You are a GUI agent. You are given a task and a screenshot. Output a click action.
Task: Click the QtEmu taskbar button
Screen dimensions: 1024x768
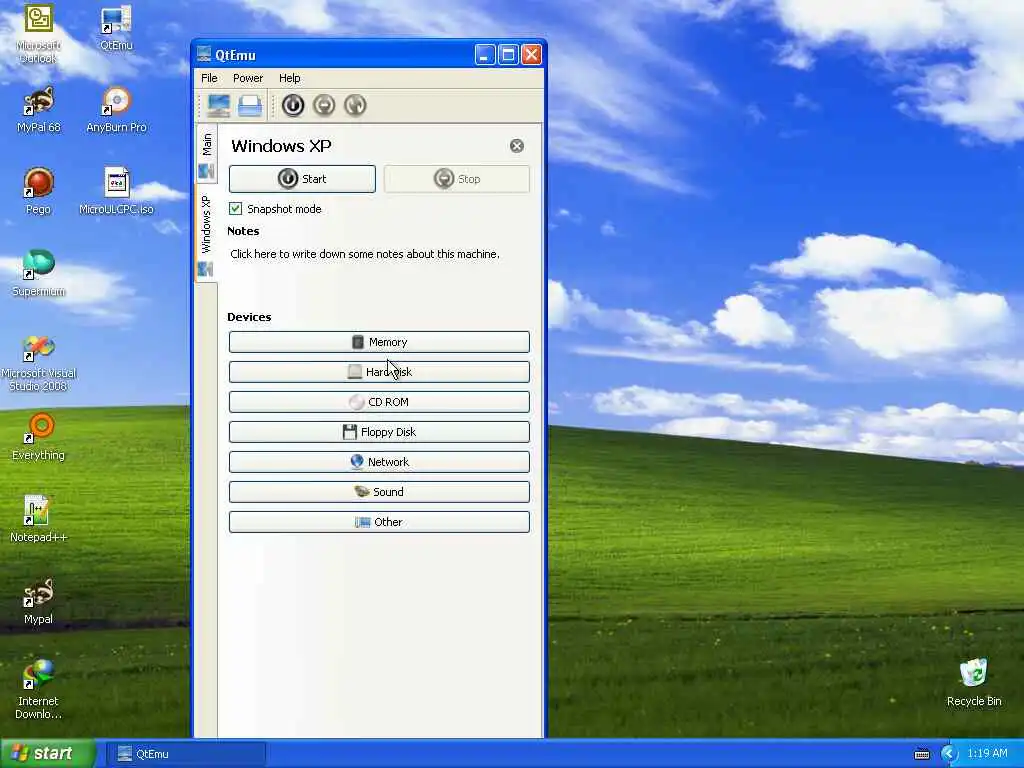186,754
